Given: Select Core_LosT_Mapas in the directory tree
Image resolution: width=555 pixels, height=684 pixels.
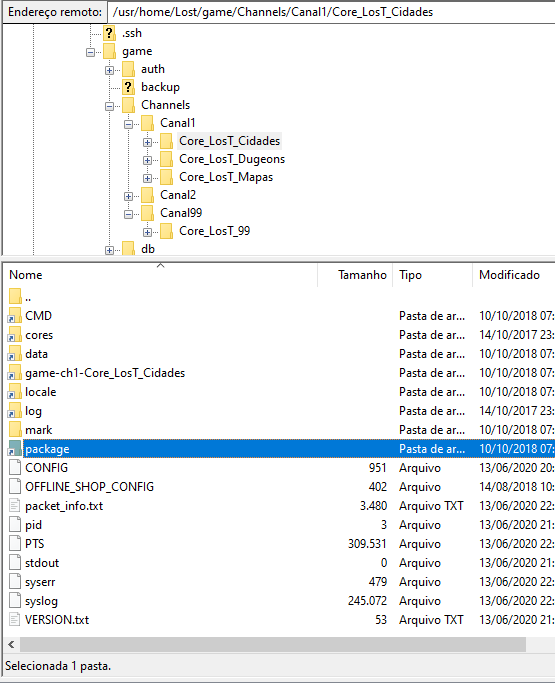Looking at the screenshot, I should (x=226, y=177).
